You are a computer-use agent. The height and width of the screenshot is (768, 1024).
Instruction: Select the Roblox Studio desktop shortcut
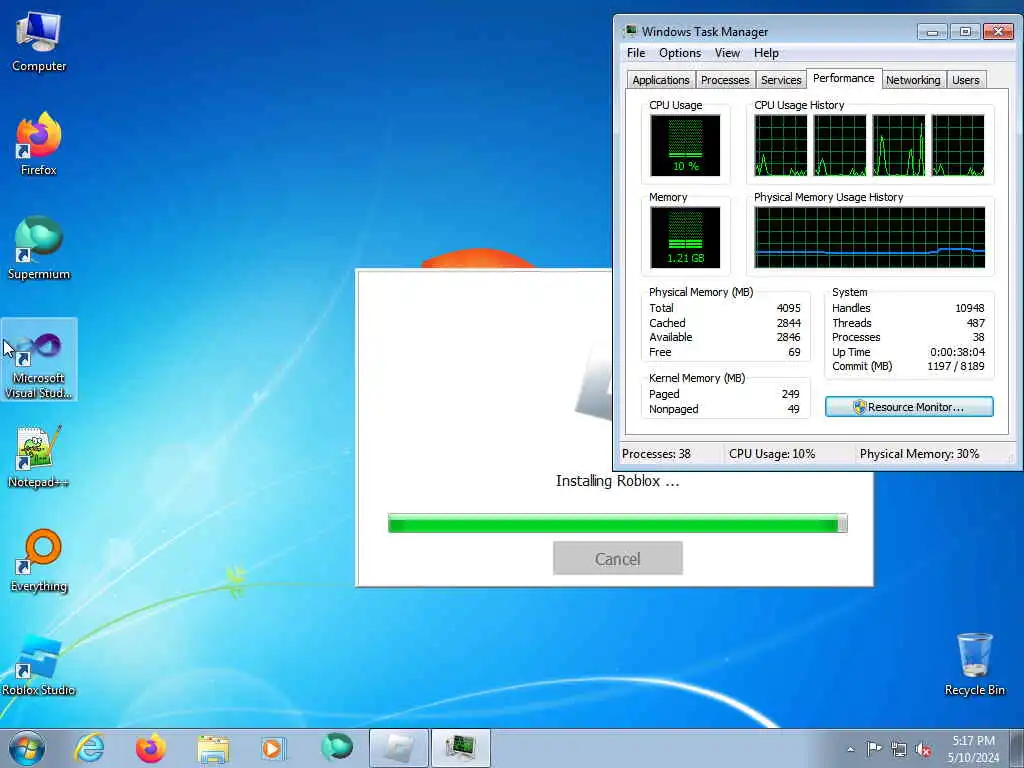(39, 665)
